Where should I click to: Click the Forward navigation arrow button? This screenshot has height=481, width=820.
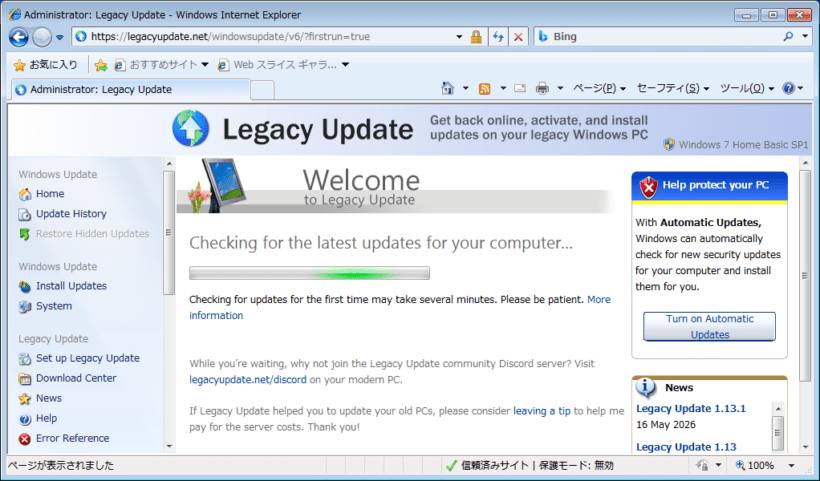click(x=42, y=37)
